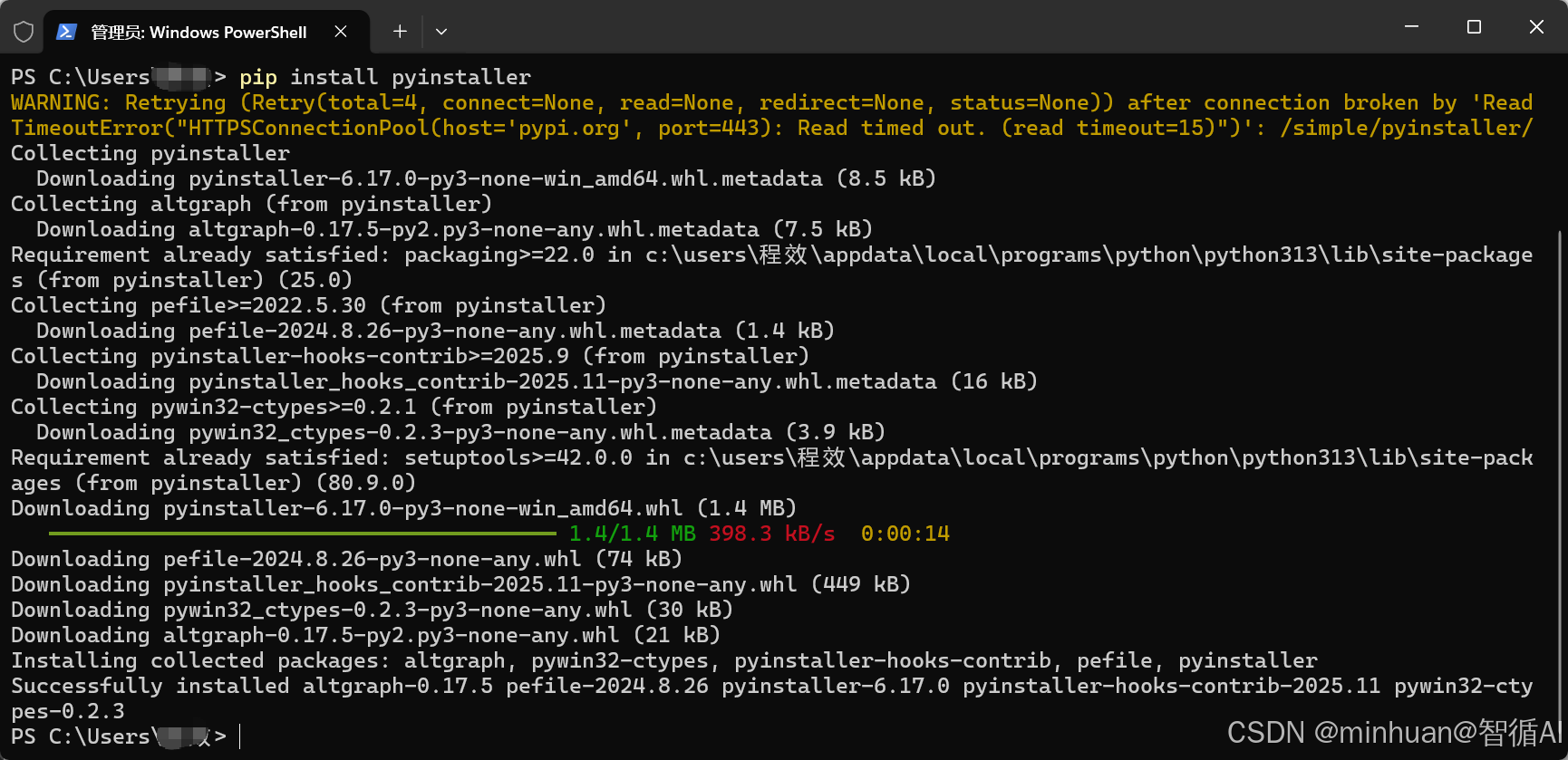Click 'Downloading pyinstaller-6.17.0-py3-none-win_amd64.whl (1.4 MB)' line
The image size is (1568, 760).
403,508
